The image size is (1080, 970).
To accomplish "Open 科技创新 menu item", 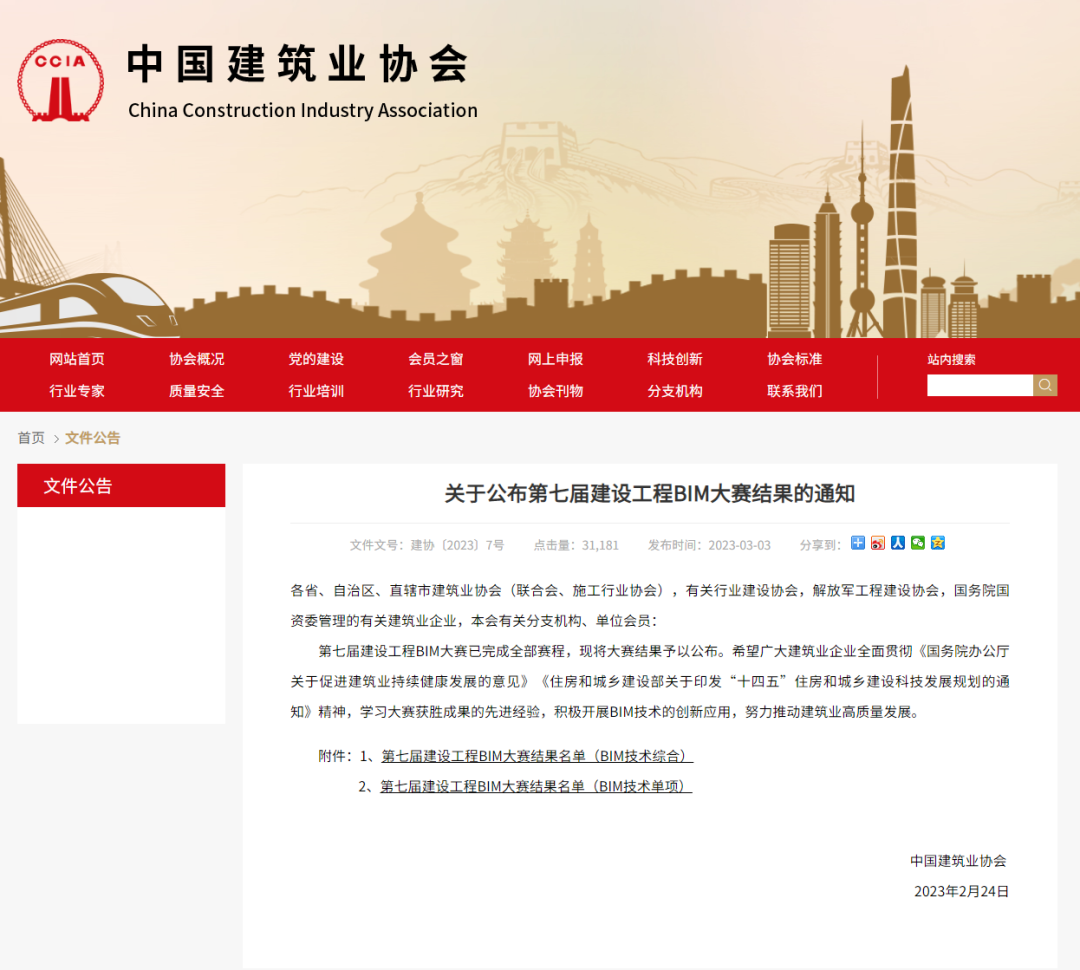I will click(675, 359).
